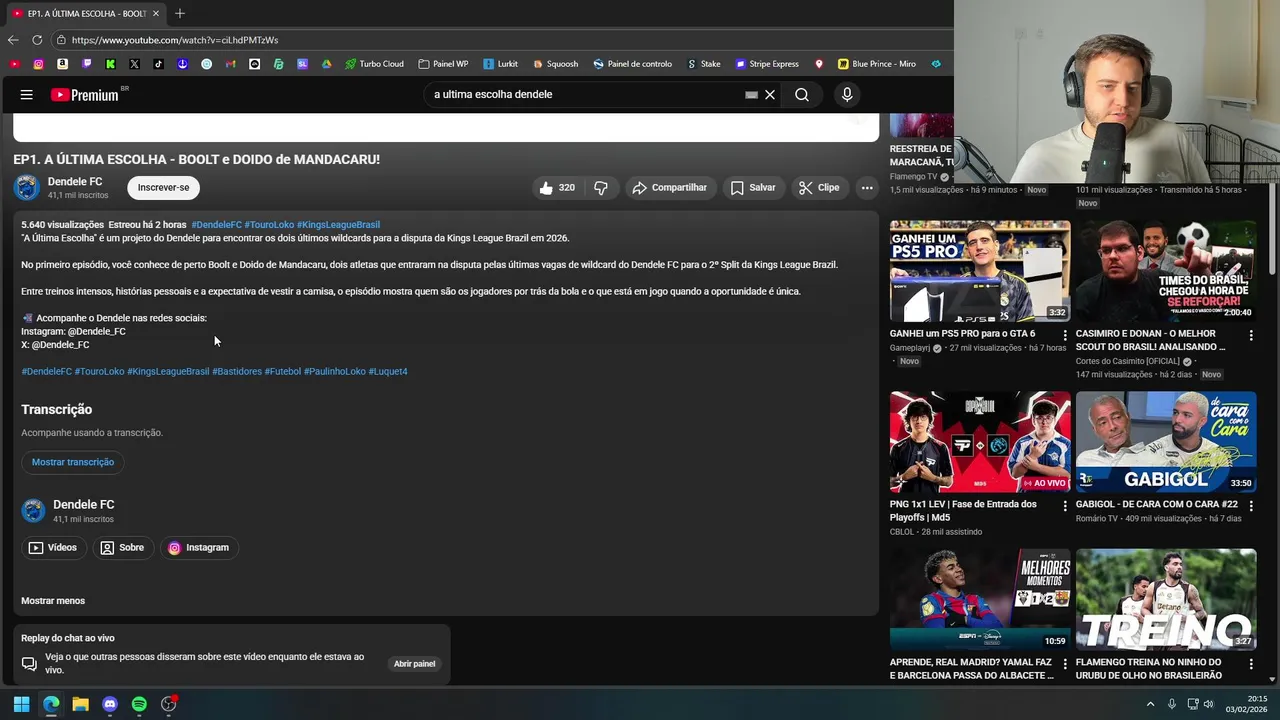1280x720 pixels.
Task: Open the YouTube hamburger guide menu
Action: coord(27,95)
